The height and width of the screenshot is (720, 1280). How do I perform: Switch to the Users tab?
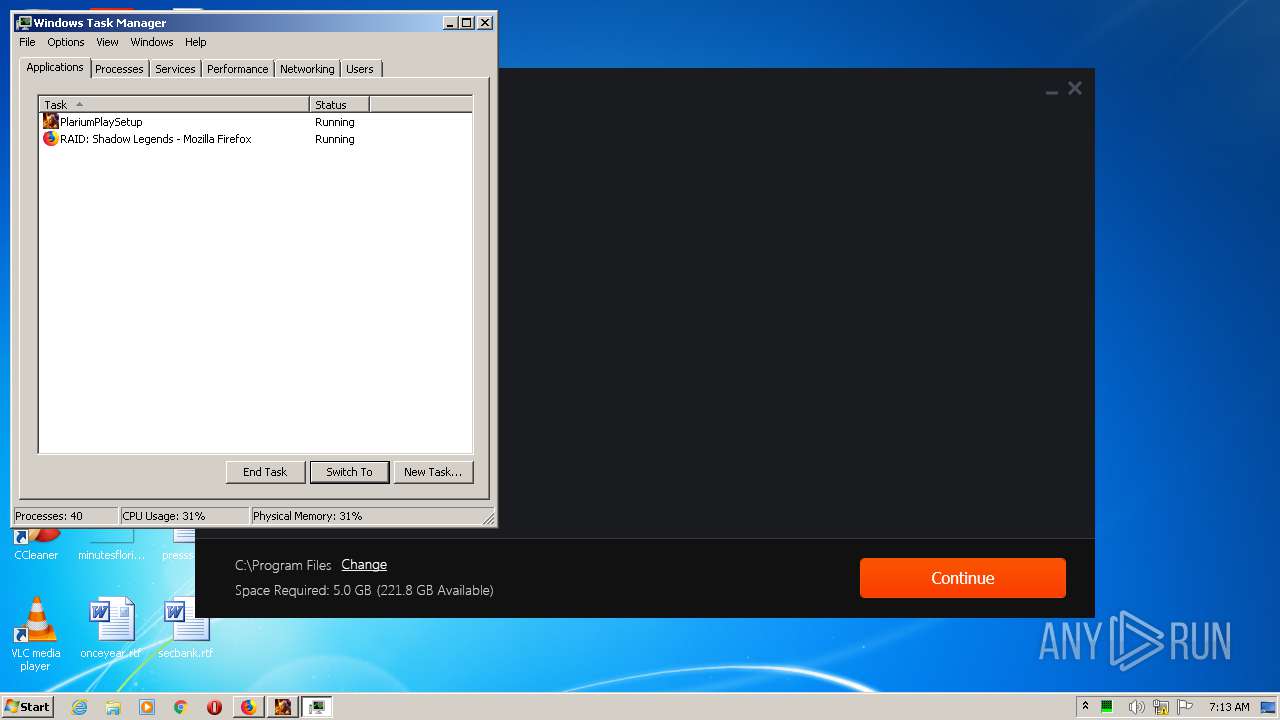pos(360,69)
